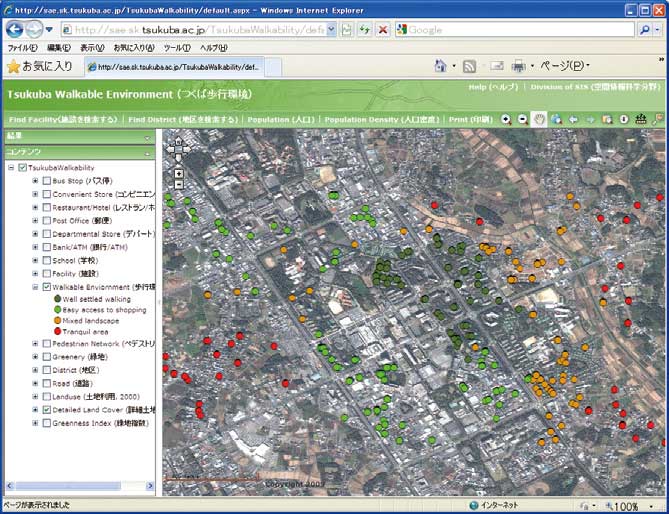Expand the Facility layer node
The height and width of the screenshot is (514, 669).
[35, 273]
